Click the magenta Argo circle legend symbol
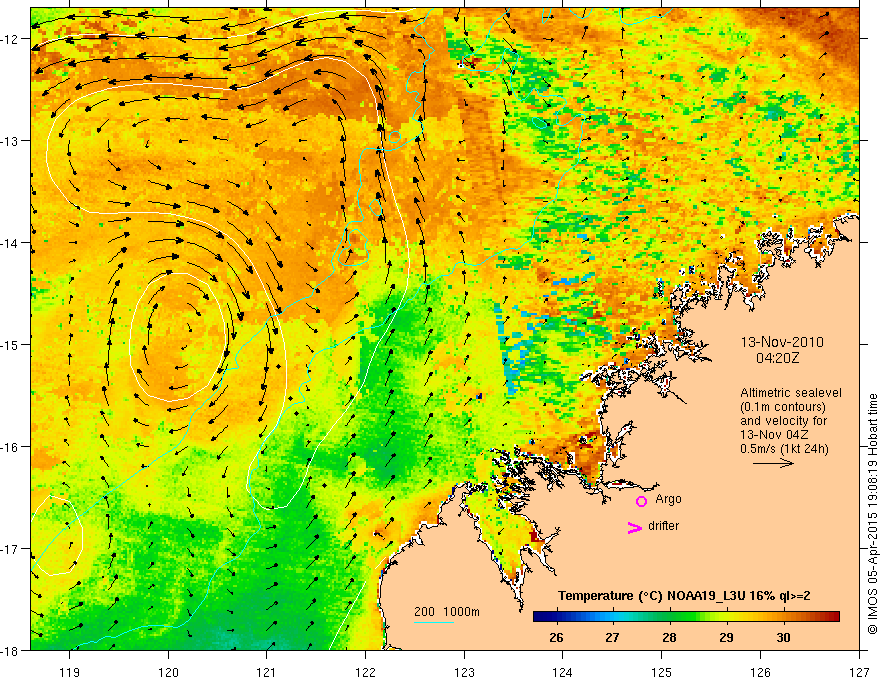The height and width of the screenshot is (680, 880). tap(641, 501)
